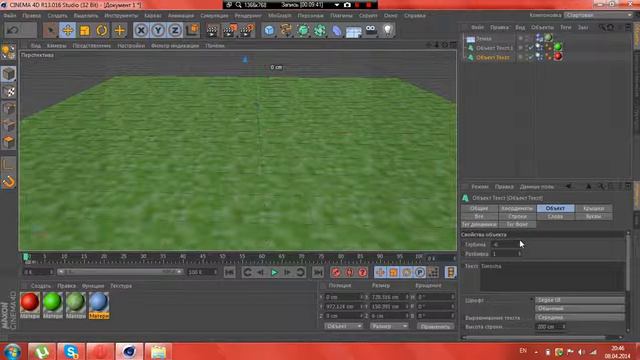Screen dimensions: 640x360
Task: Open the spline tools icon
Action: (x=286, y=30)
